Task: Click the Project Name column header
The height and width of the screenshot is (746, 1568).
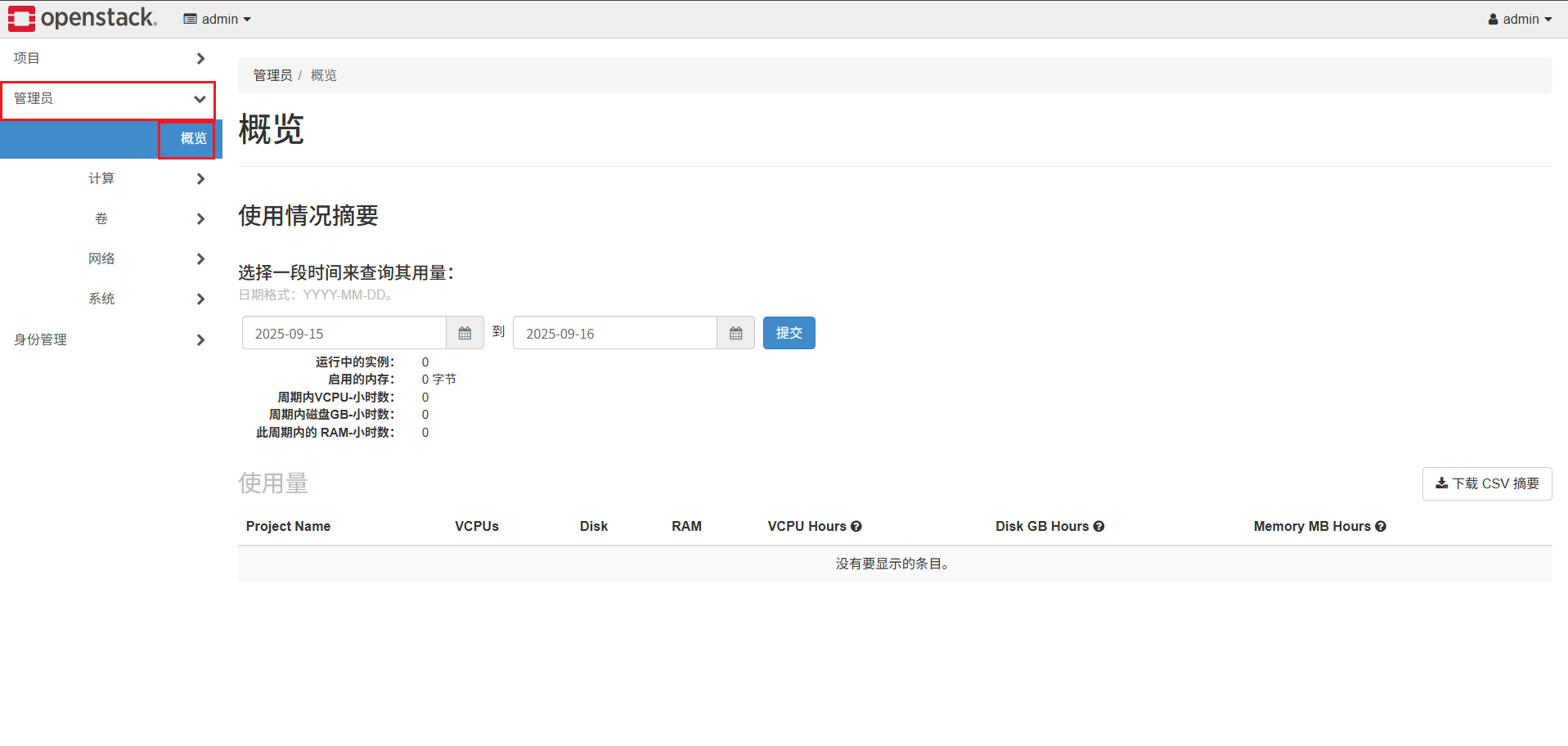Action: pyautogui.click(x=288, y=527)
